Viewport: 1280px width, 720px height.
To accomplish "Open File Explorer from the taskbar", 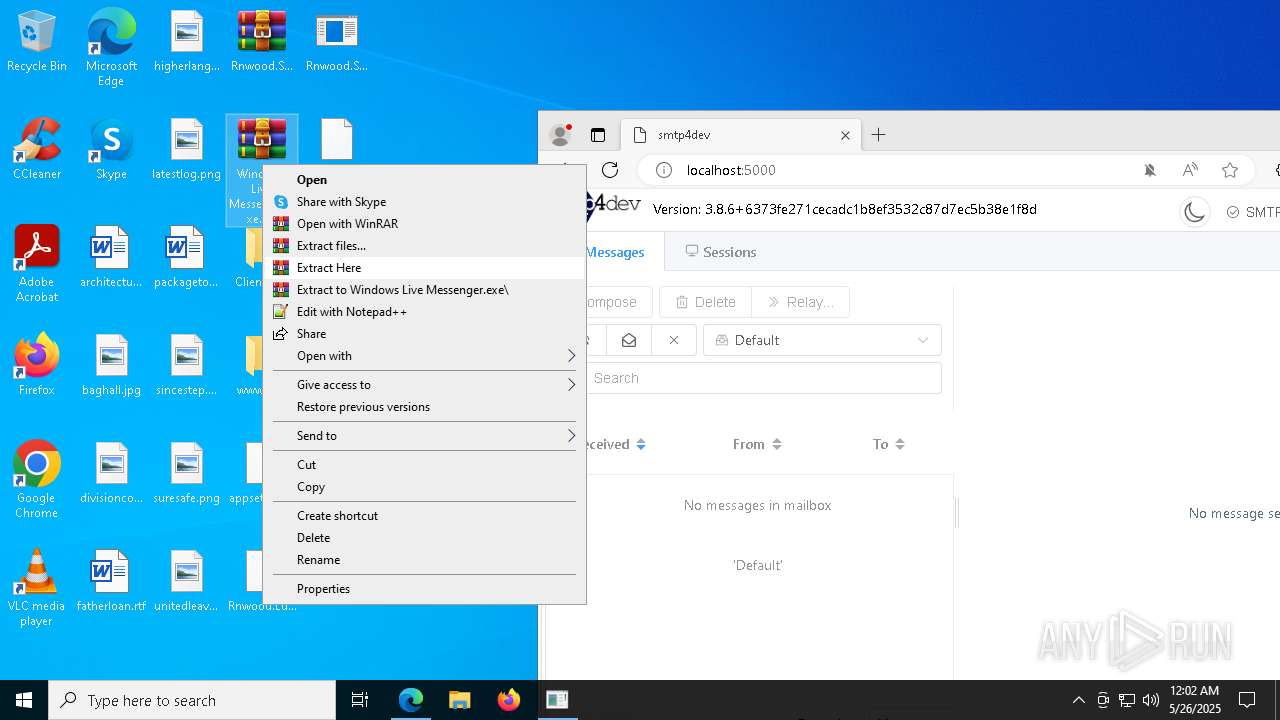I will tap(459, 700).
